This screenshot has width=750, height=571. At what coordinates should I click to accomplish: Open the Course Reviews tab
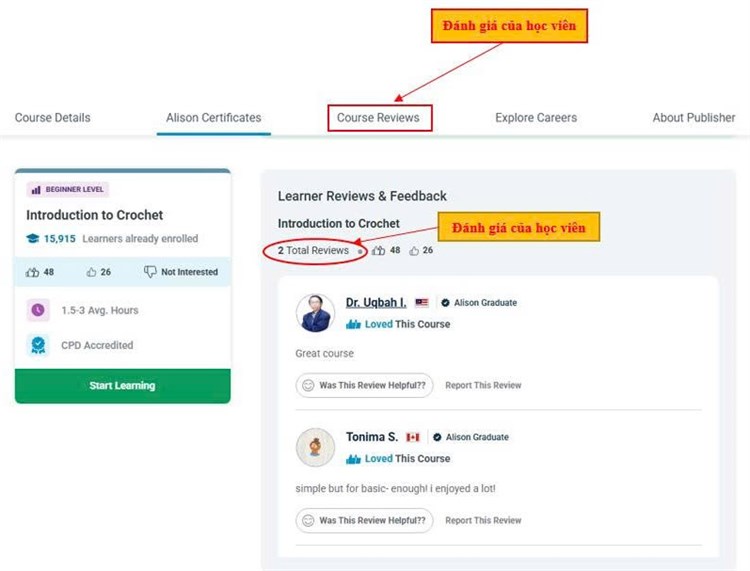coord(378,118)
